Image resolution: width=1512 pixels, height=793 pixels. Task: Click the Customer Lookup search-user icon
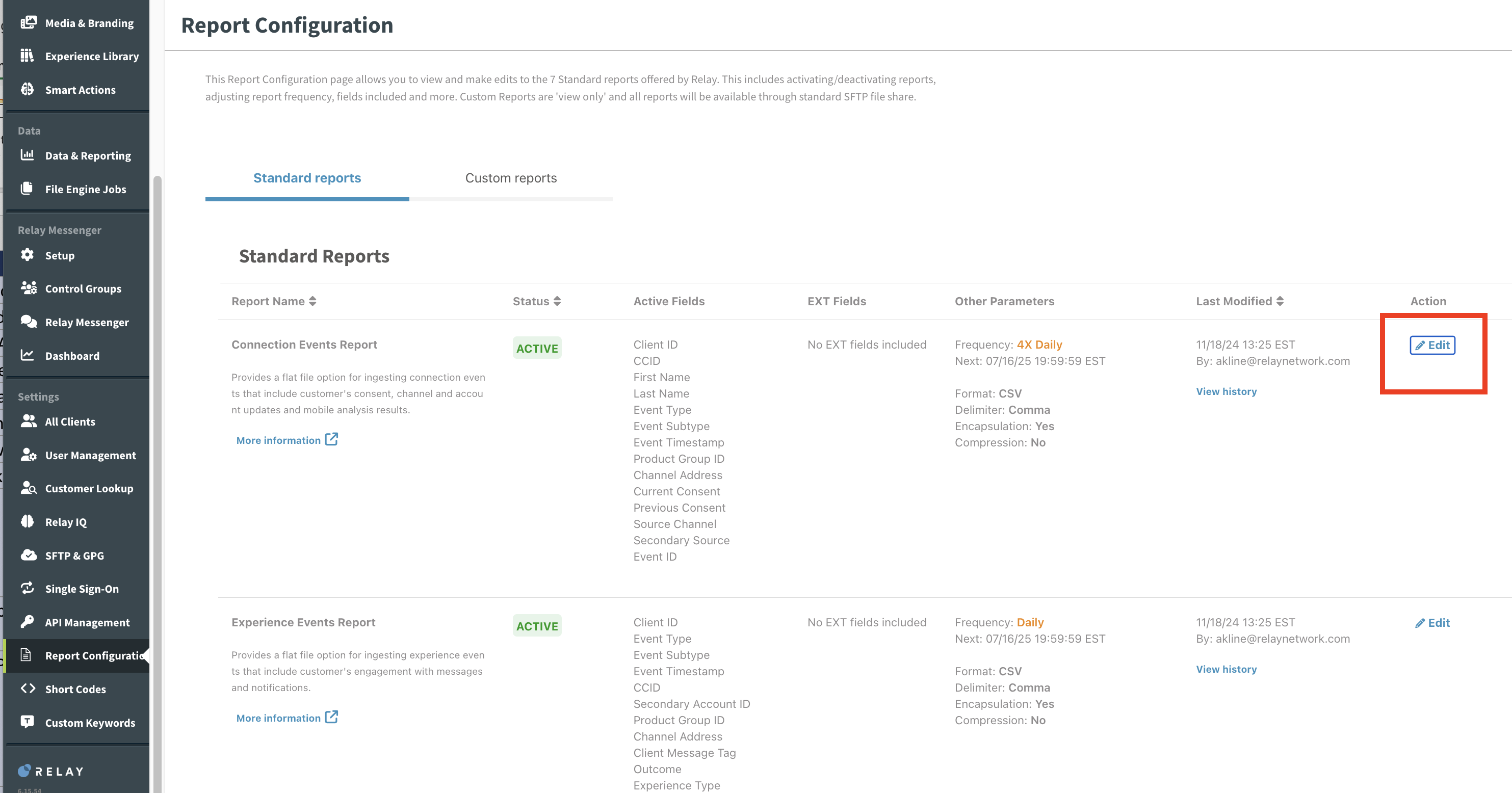tap(28, 488)
